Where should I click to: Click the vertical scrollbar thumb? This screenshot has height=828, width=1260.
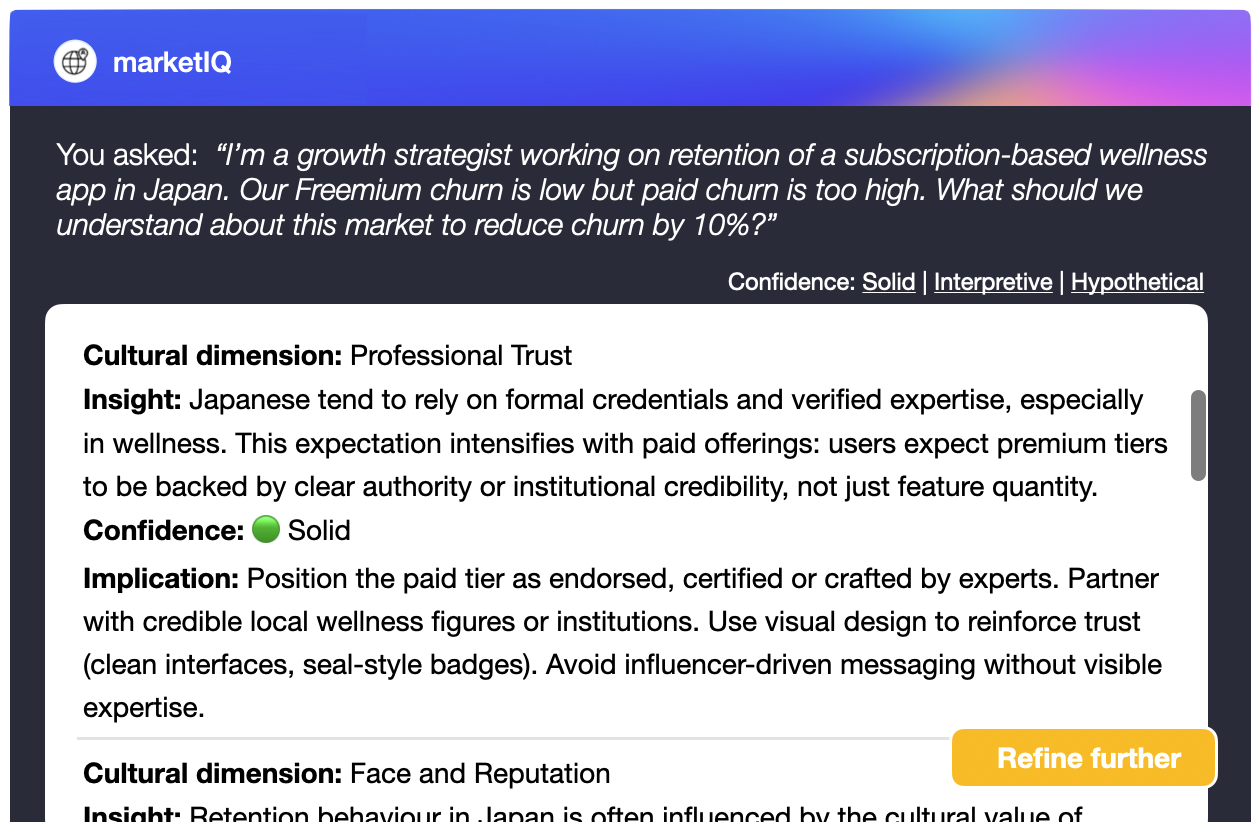coord(1198,435)
